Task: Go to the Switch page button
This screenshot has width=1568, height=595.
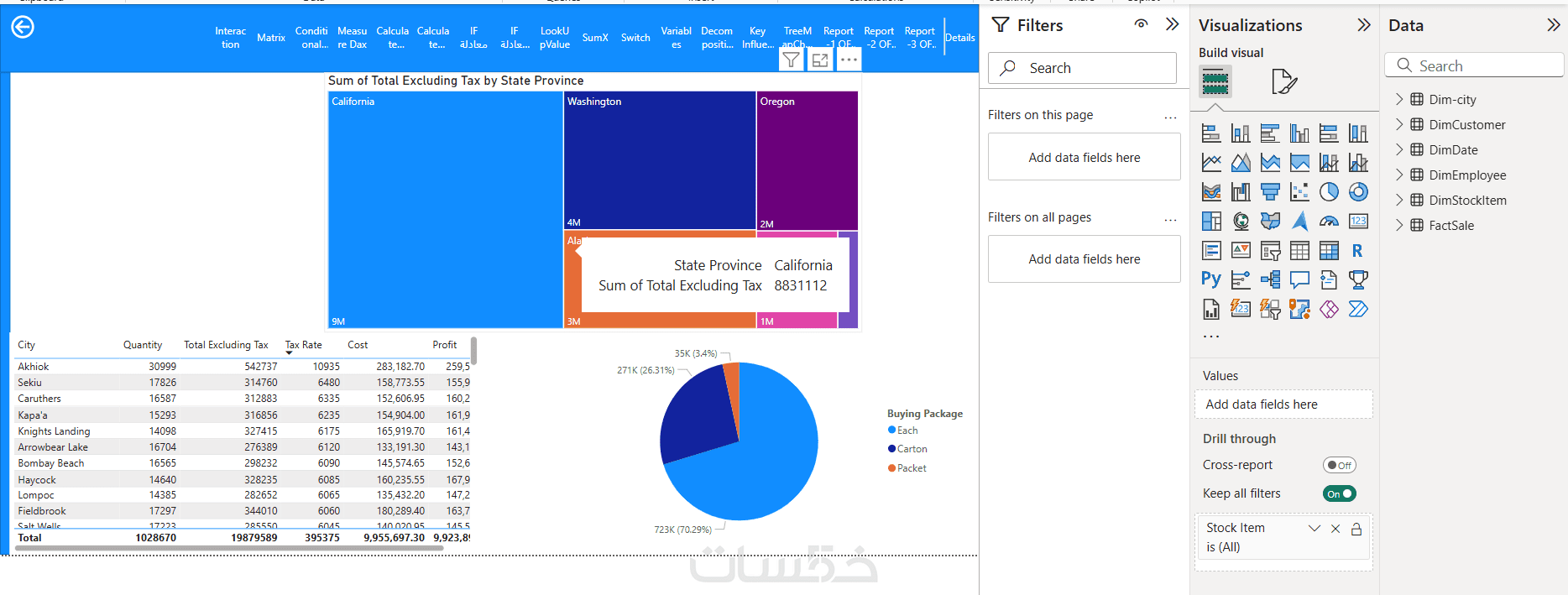Action: 635,38
